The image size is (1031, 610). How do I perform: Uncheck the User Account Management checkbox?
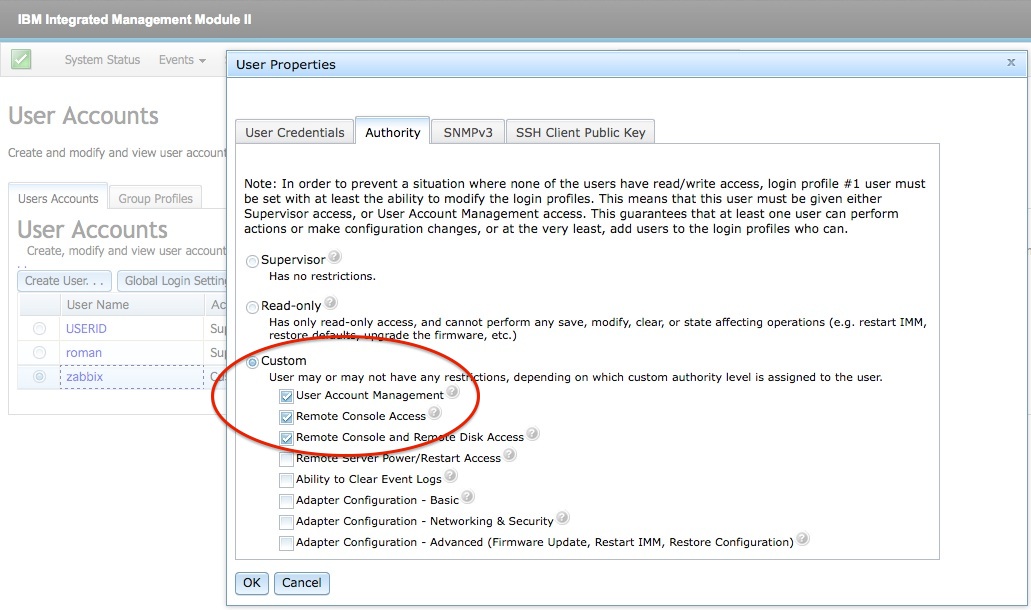click(287, 396)
